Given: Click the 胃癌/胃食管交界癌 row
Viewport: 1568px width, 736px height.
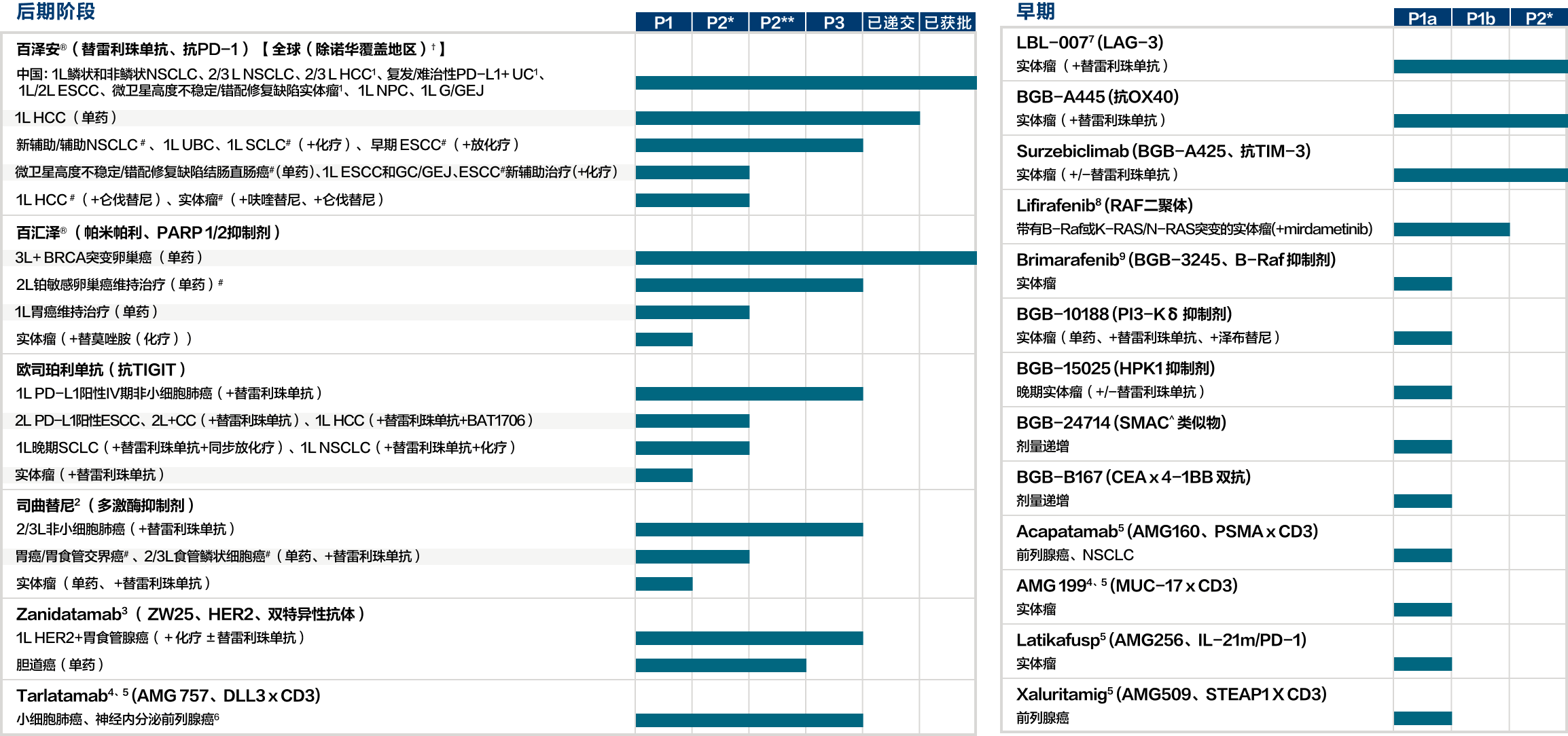Looking at the screenshot, I should pos(218,556).
